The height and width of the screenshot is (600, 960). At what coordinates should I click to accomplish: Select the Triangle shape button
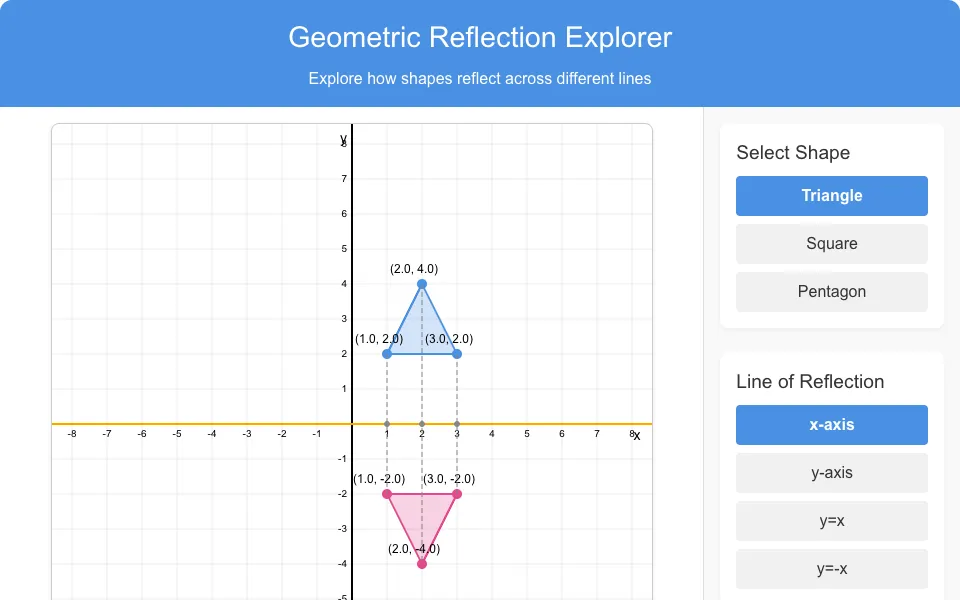[x=831, y=196]
